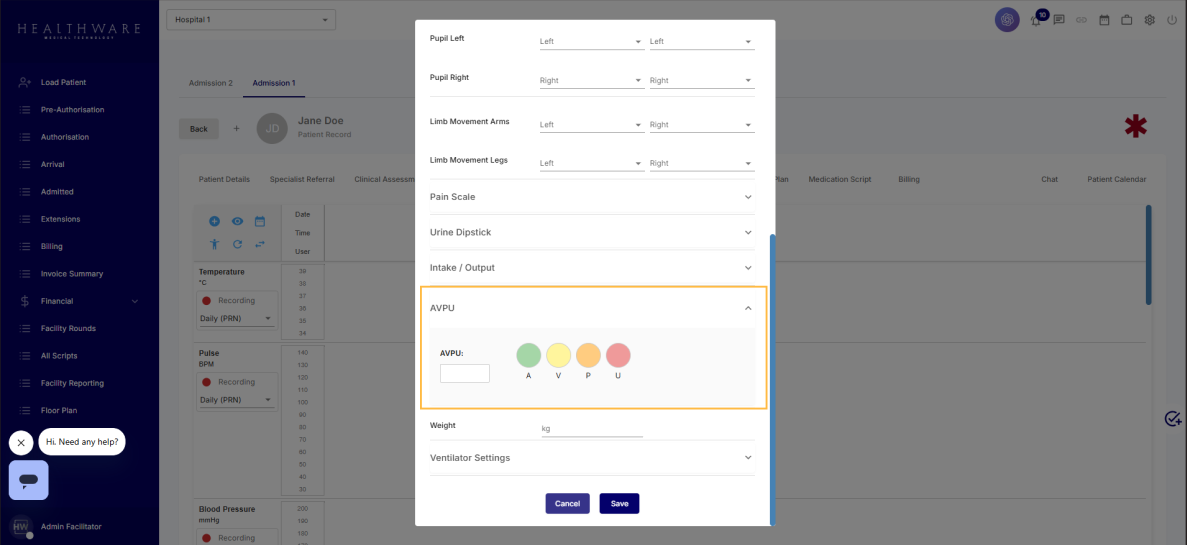Image resolution: width=1187 pixels, height=545 pixels.
Task: Select the yellow V AVPU option
Action: pyautogui.click(x=558, y=355)
